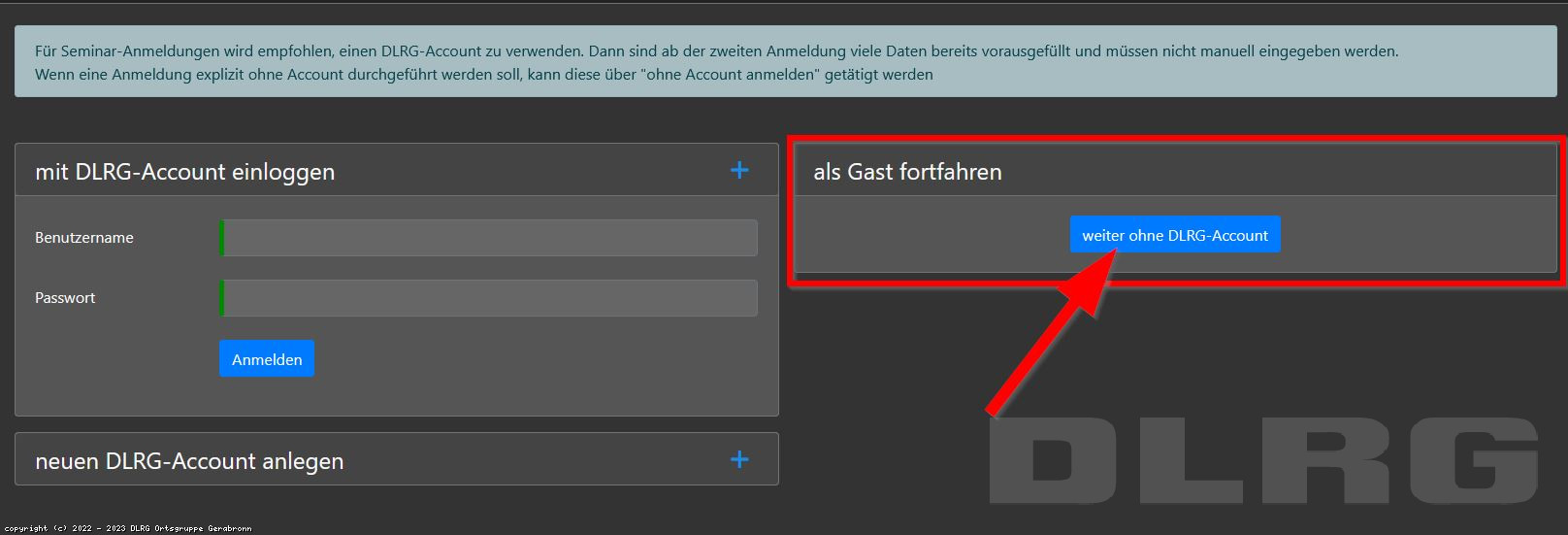
Task: Select the 'als Gast fortfahren' panel header
Action: 907,172
